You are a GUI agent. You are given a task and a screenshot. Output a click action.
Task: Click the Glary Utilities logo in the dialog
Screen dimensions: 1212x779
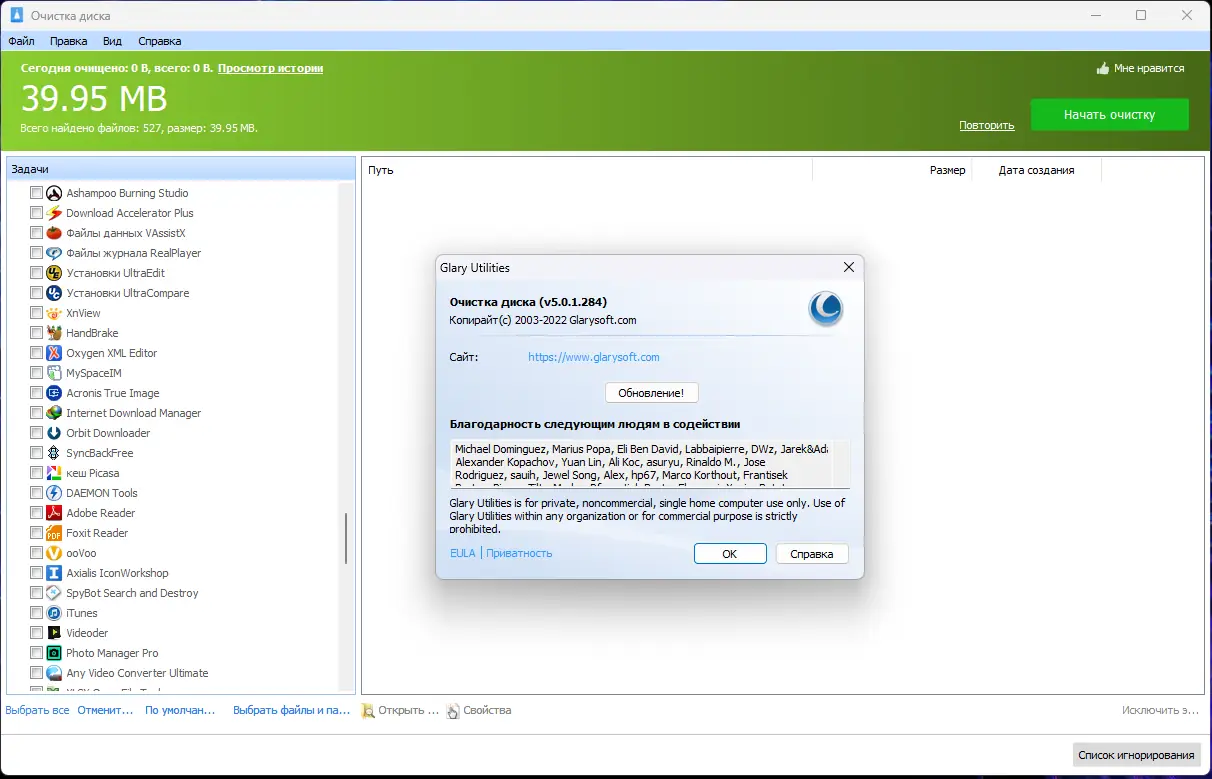826,309
